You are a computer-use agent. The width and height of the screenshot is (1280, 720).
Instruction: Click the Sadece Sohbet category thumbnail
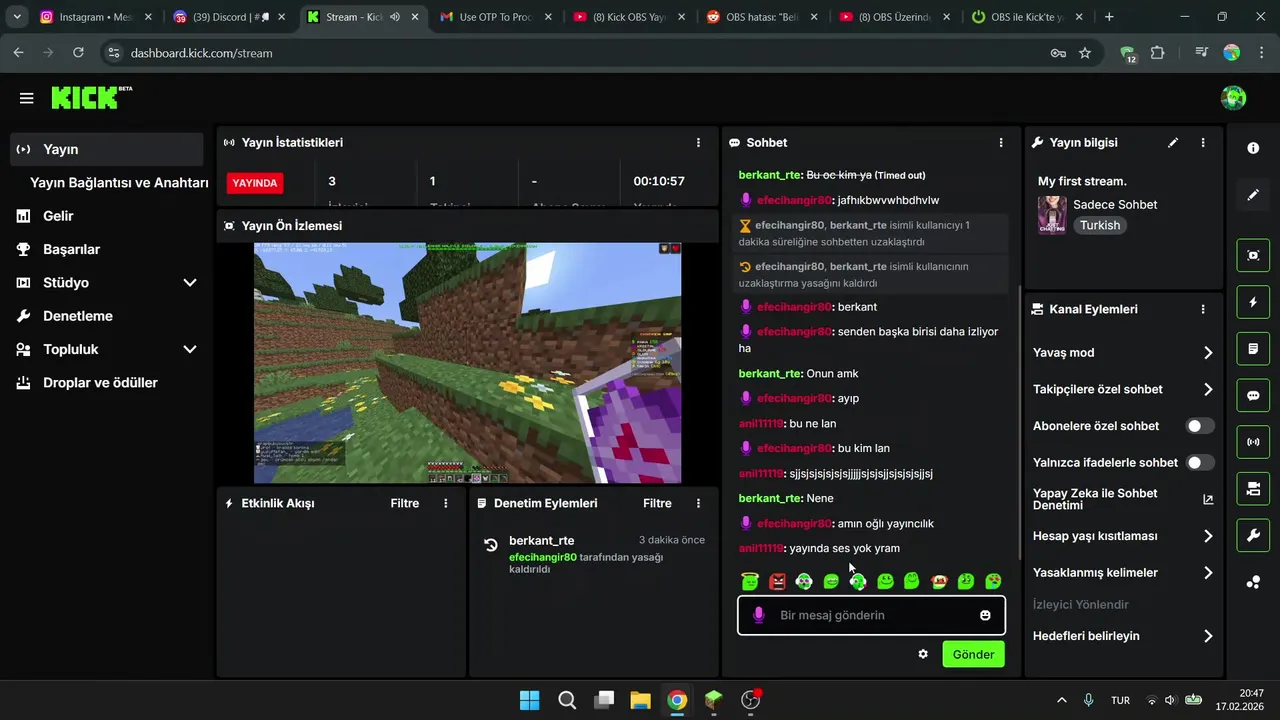pos(1052,215)
